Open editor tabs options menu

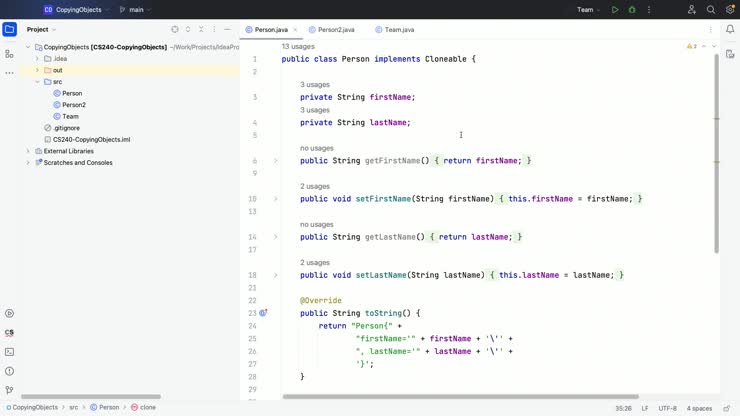(x=710, y=29)
